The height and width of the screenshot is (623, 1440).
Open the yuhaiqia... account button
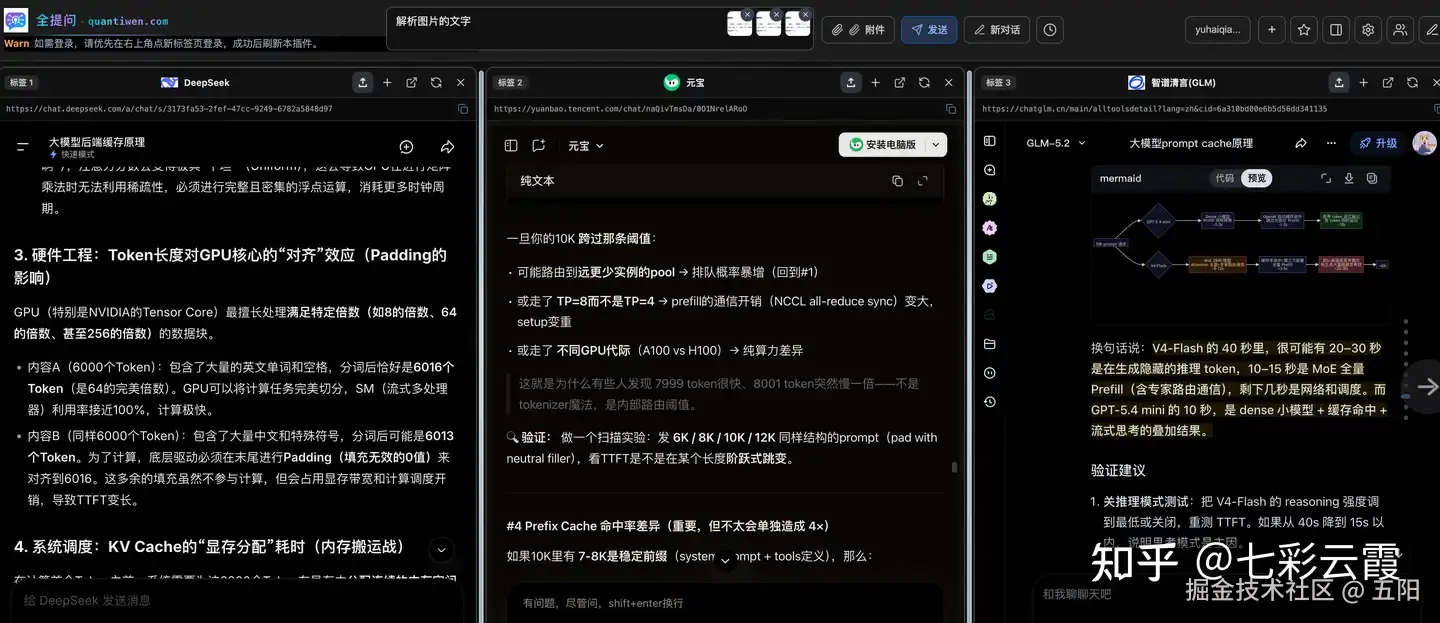1217,30
